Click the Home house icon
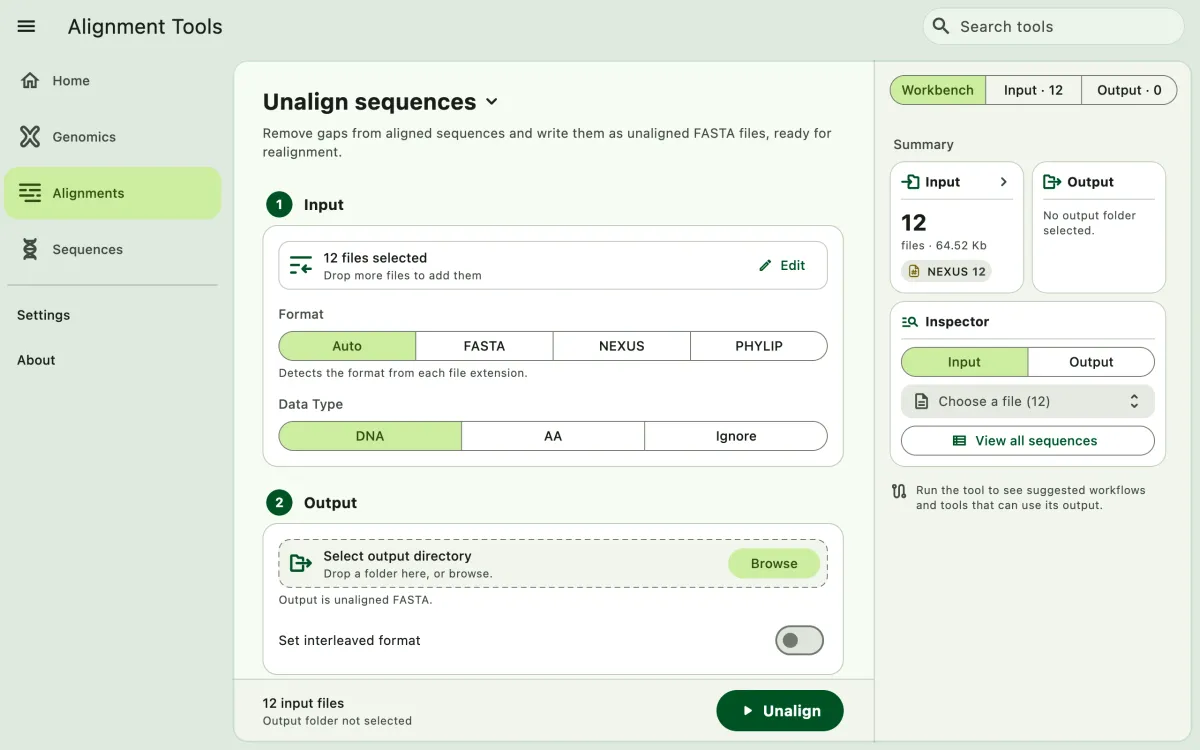Viewport: 1200px width, 750px height. [x=30, y=81]
